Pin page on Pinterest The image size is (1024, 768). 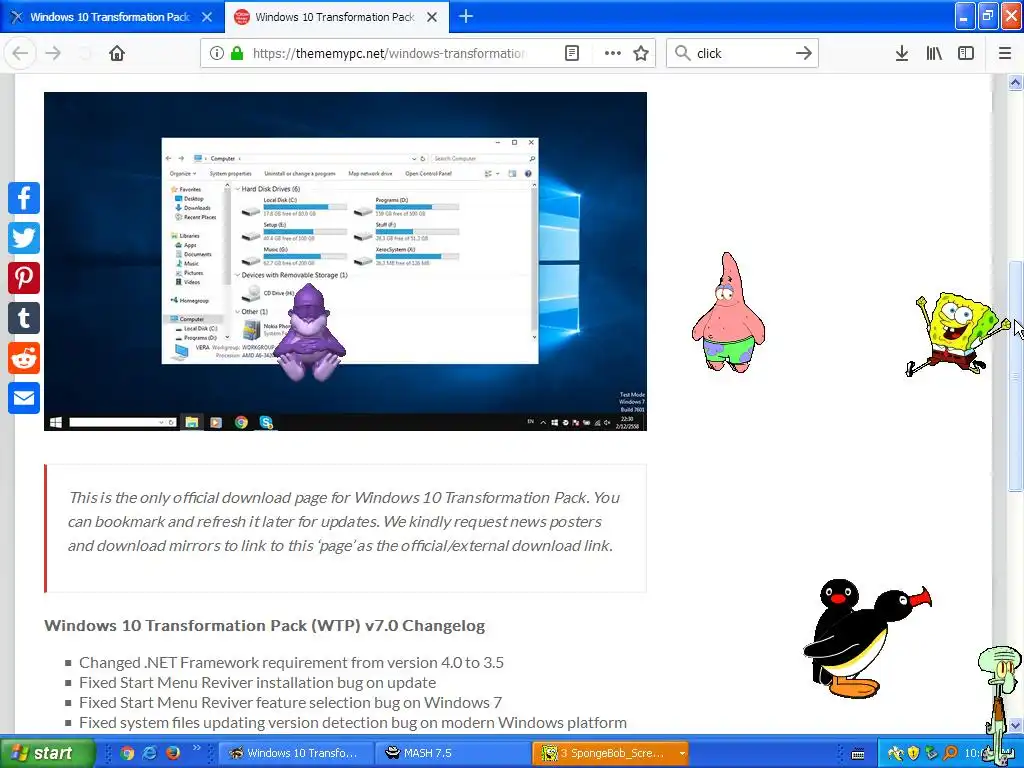point(24,278)
